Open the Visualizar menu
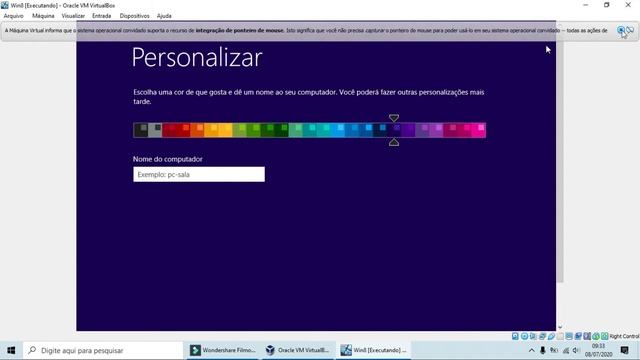The width and height of the screenshot is (640, 360). pos(73,16)
